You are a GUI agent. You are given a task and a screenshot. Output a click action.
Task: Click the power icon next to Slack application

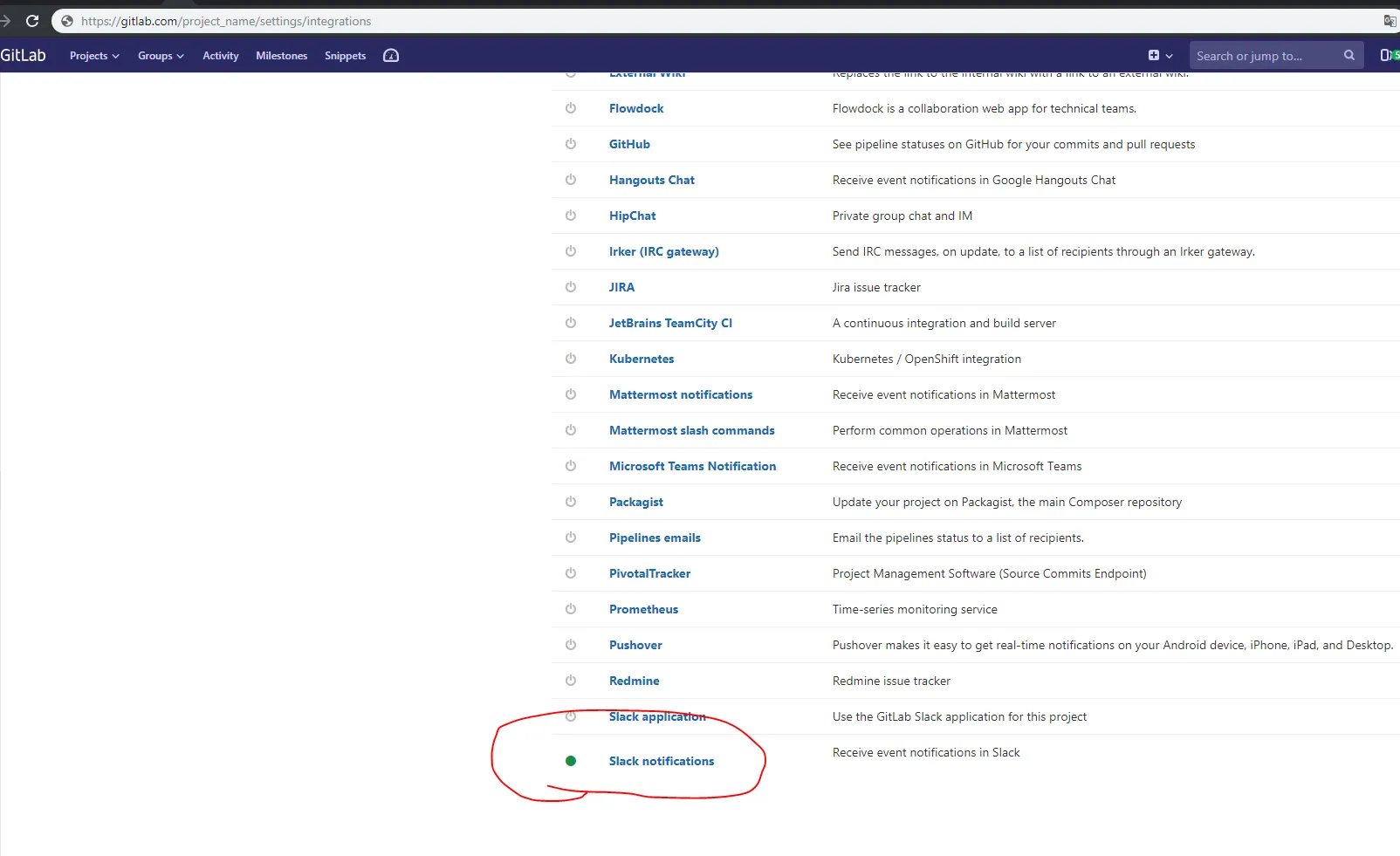pyautogui.click(x=571, y=716)
